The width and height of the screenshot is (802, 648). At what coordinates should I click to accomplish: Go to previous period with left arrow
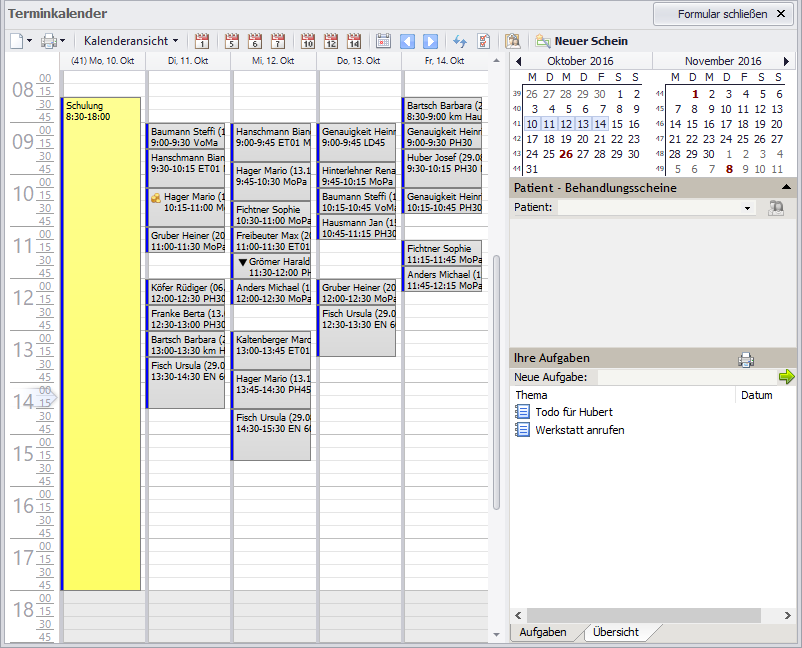pos(407,41)
